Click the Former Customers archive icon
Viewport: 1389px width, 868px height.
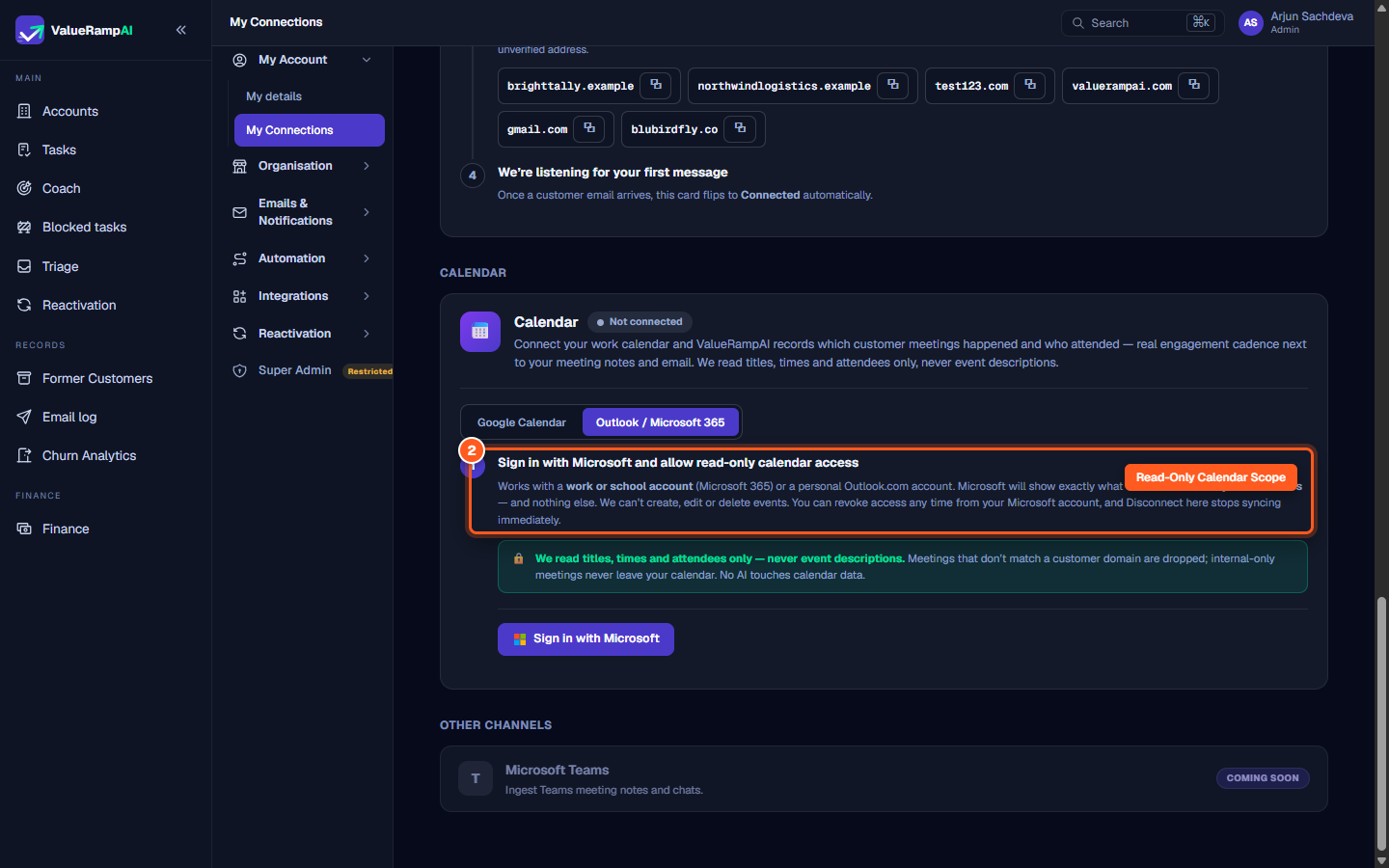point(24,378)
